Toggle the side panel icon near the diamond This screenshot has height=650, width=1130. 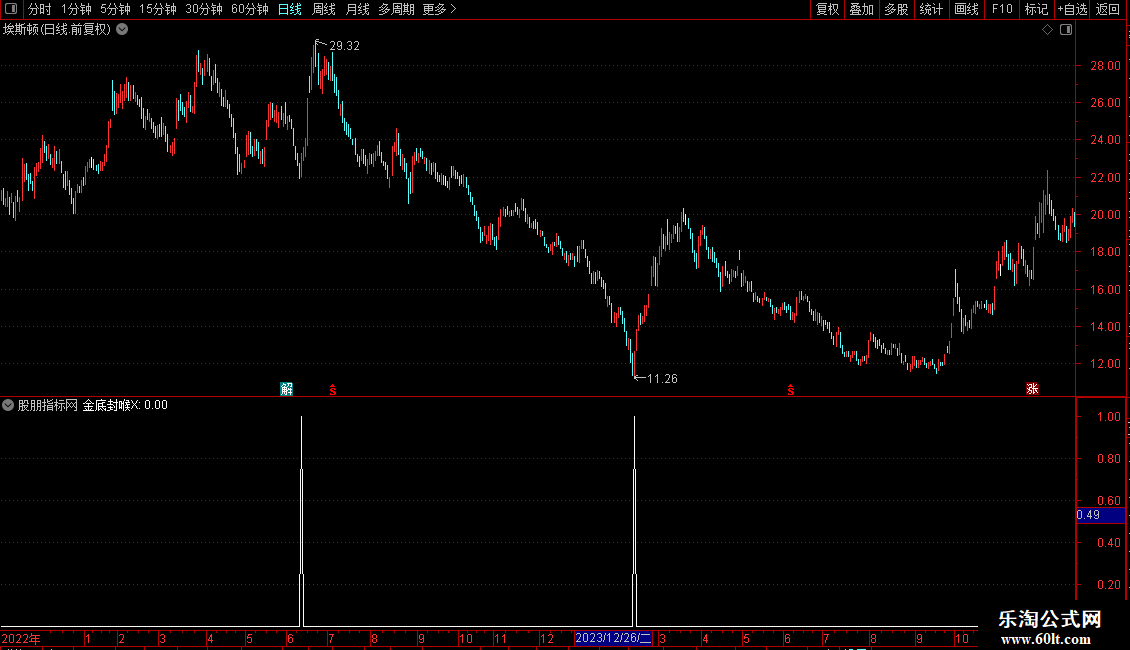coord(1066,30)
